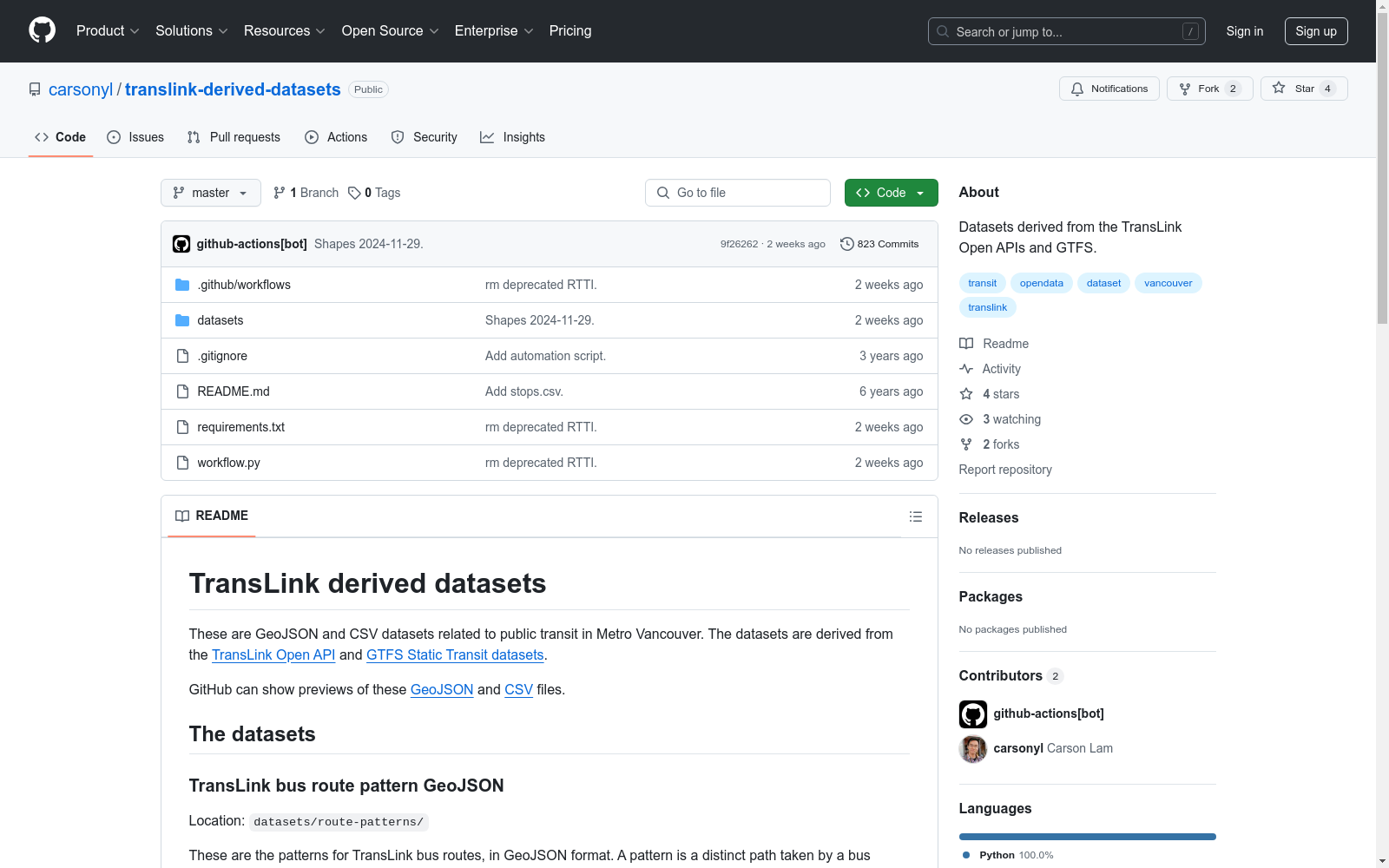The width and height of the screenshot is (1389, 868).
Task: Open the Pricing link in header
Action: (570, 30)
